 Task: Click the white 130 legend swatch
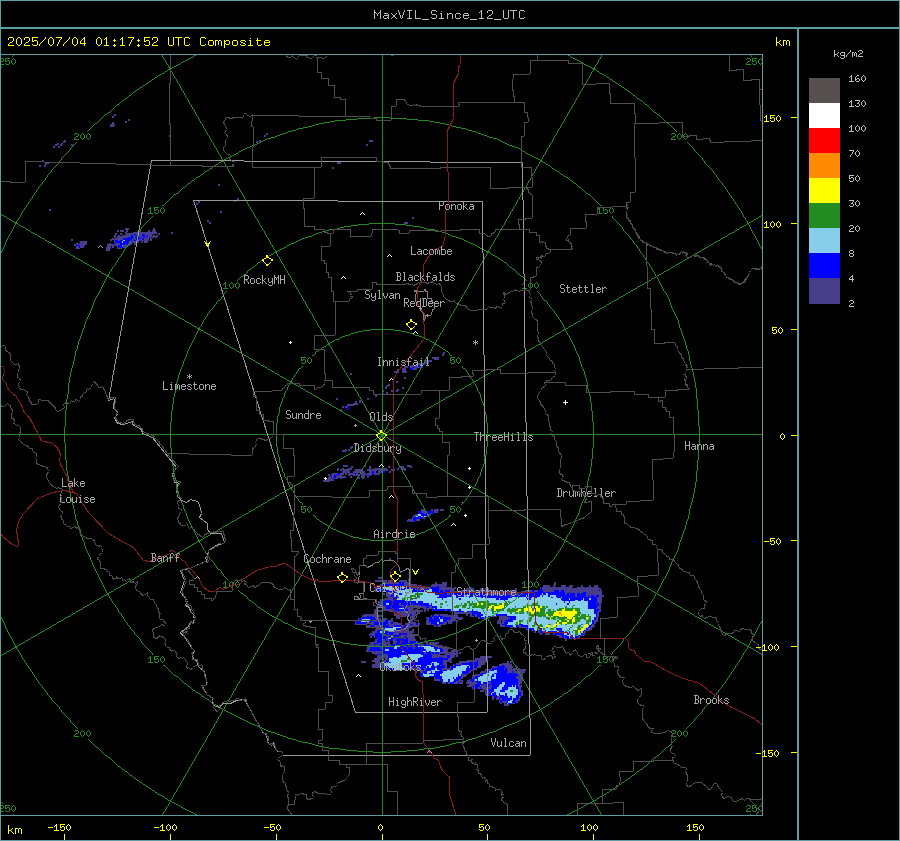point(824,115)
